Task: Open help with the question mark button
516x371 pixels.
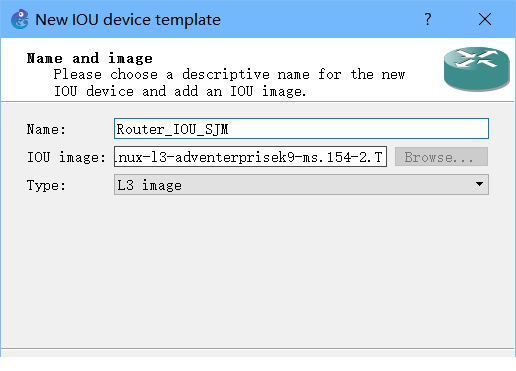Action: pyautogui.click(x=428, y=19)
